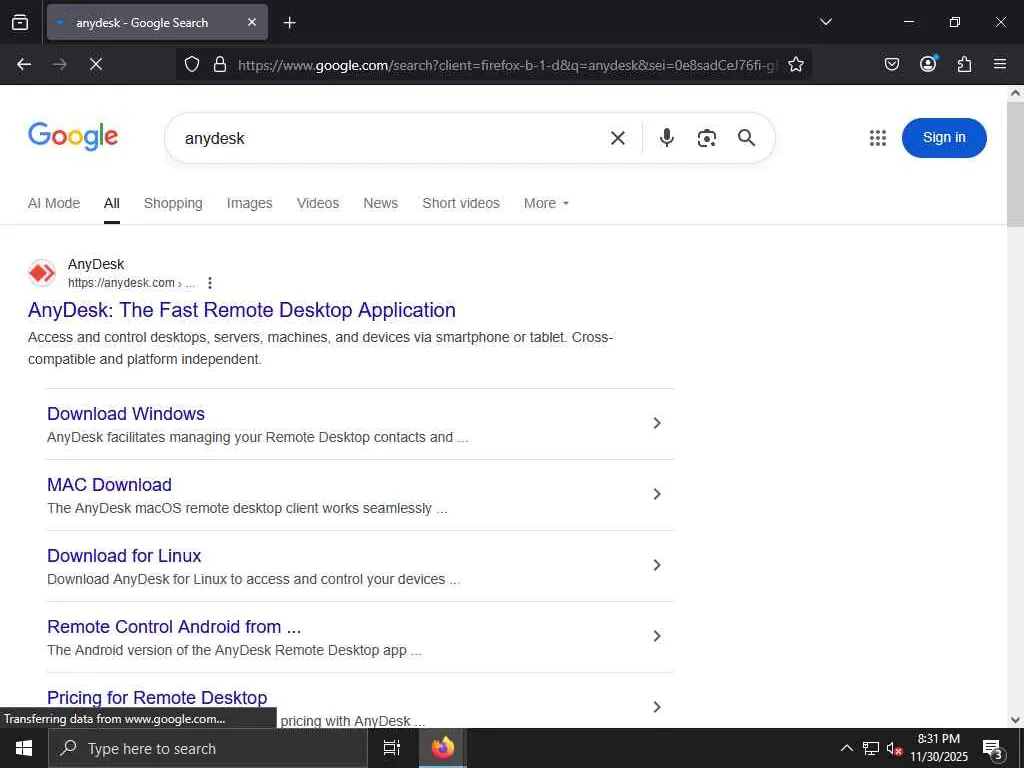Image resolution: width=1024 pixels, height=768 pixels.
Task: Bookmark this page with star icon
Action: pos(795,64)
